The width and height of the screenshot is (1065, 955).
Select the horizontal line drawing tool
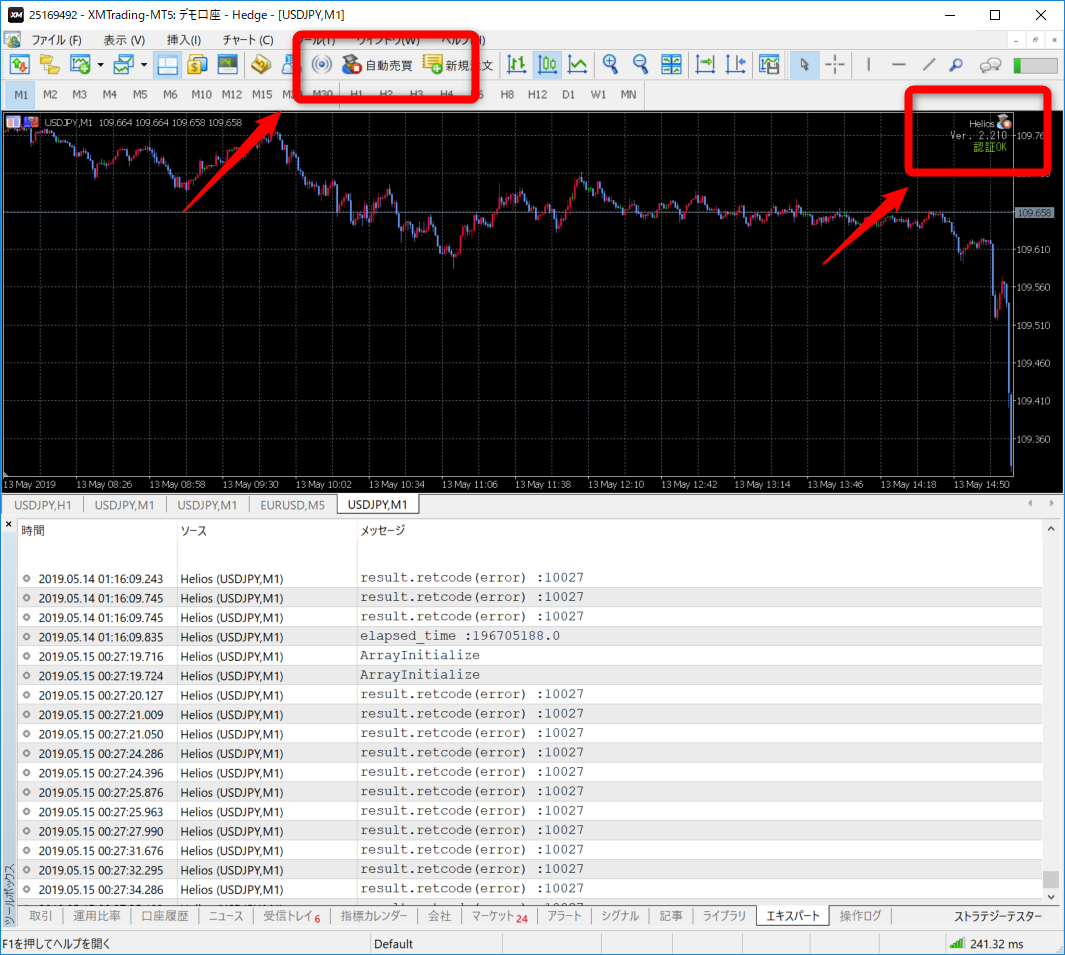pyautogui.click(x=898, y=65)
